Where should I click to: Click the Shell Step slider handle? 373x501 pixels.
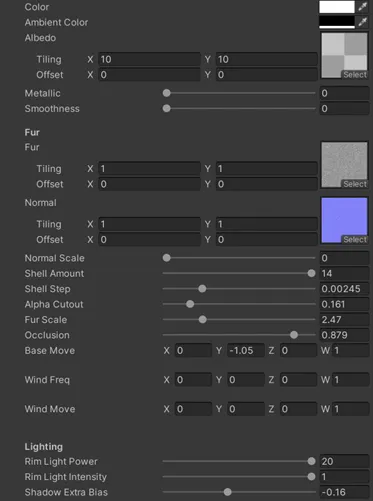(x=202, y=289)
